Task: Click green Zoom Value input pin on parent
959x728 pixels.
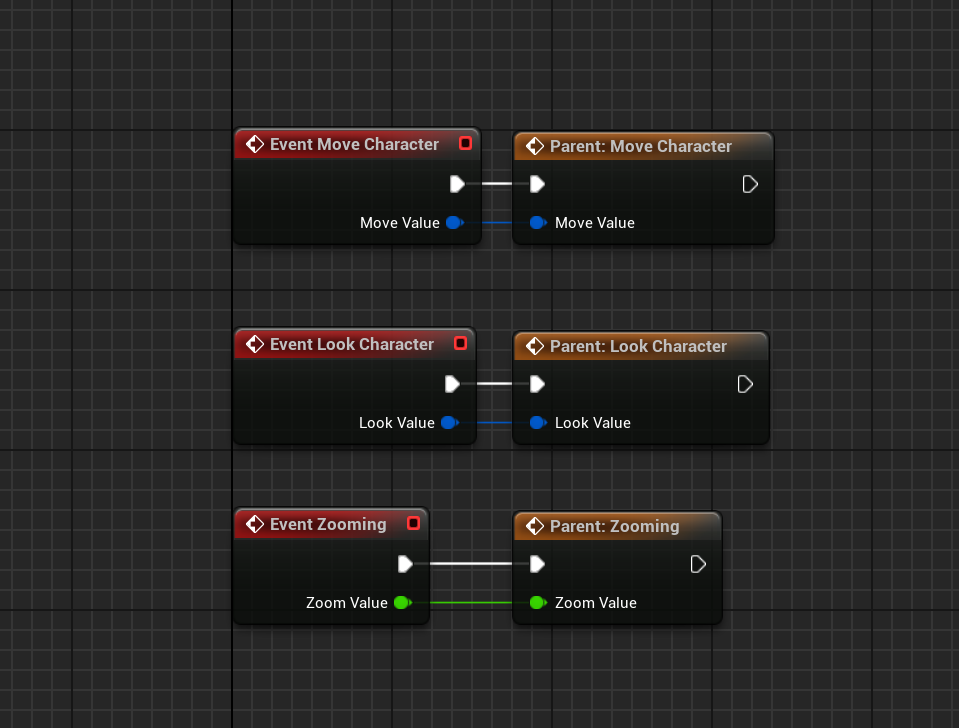Action: tap(537, 603)
